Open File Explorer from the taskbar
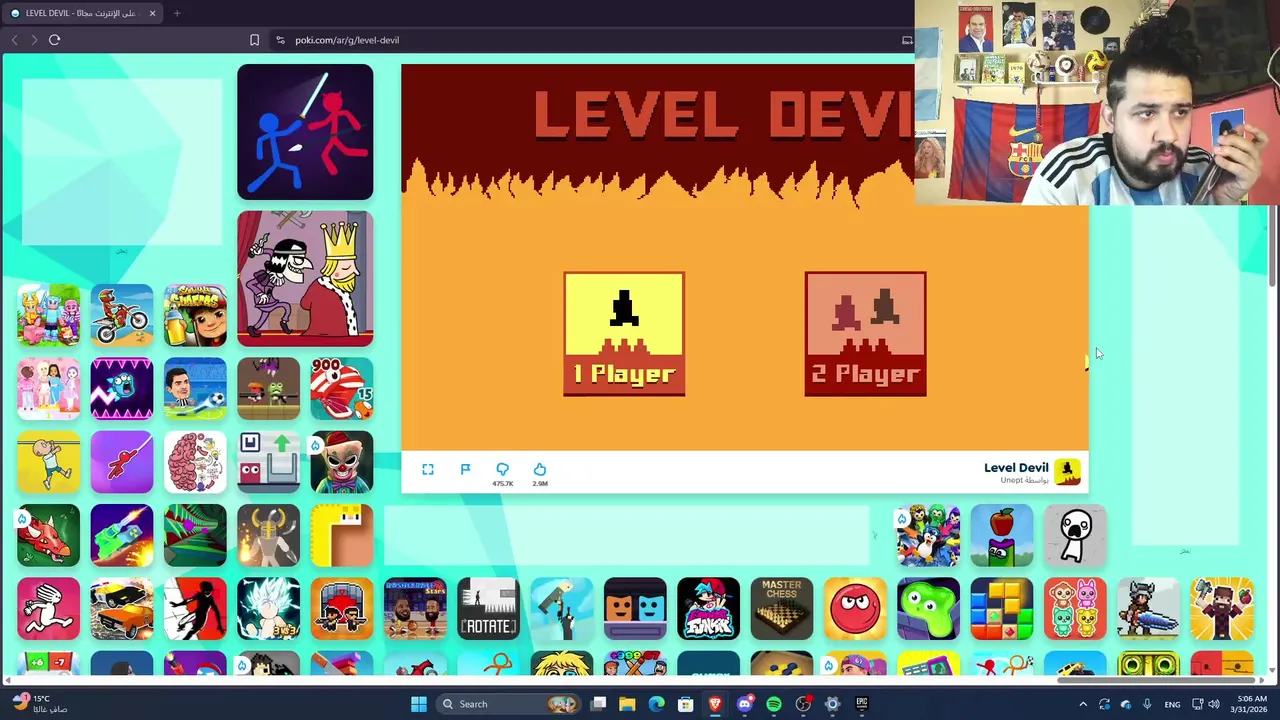 coord(627,704)
